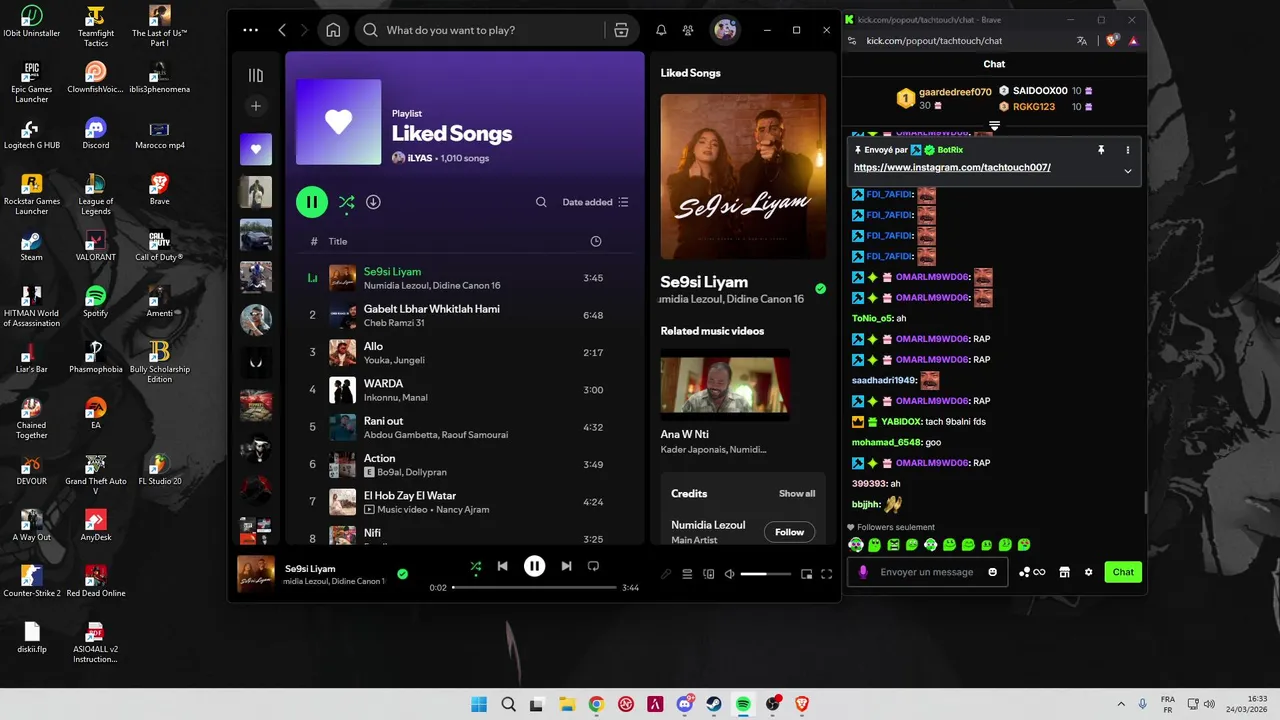
Task: Open the lyrics microphone icon
Action: [x=666, y=574]
